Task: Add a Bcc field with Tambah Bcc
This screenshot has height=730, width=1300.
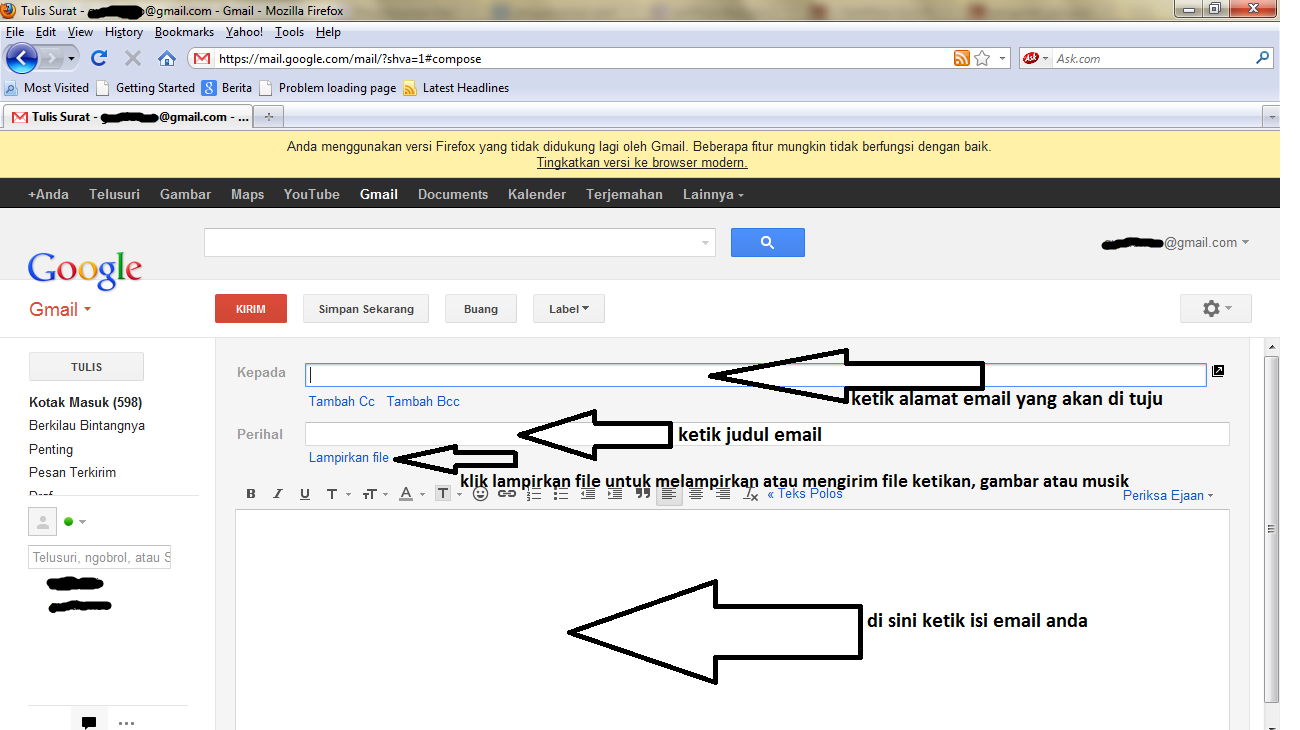Action: coord(423,401)
